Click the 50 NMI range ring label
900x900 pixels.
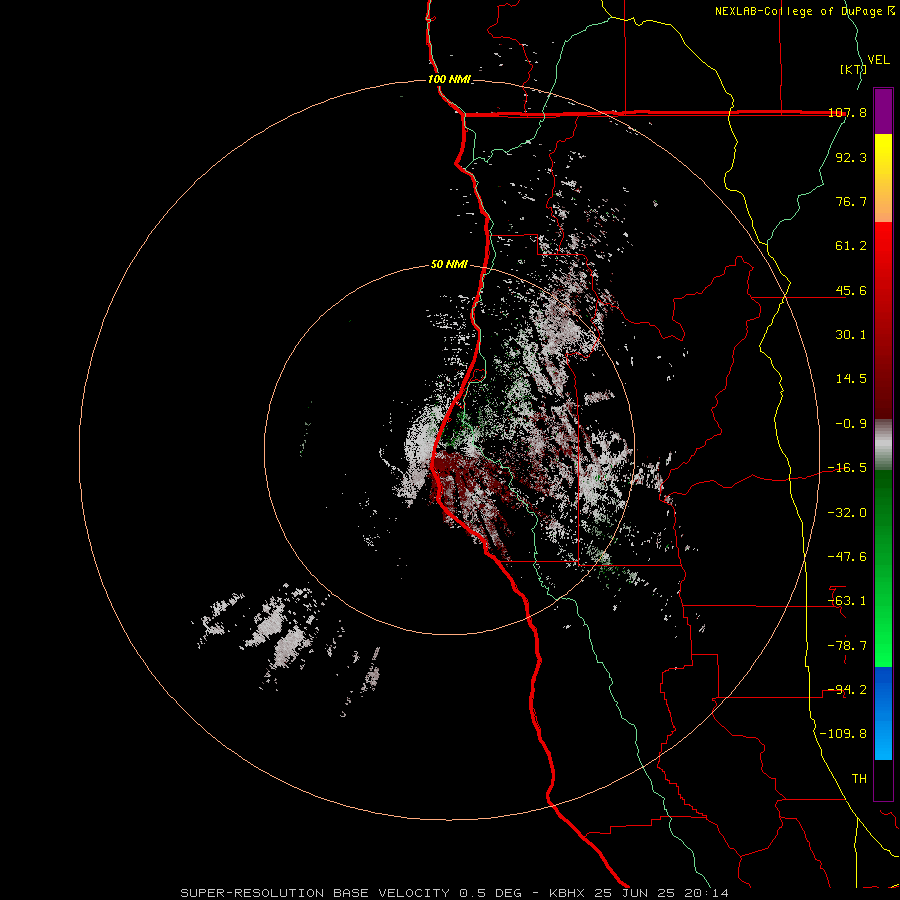(x=449, y=265)
